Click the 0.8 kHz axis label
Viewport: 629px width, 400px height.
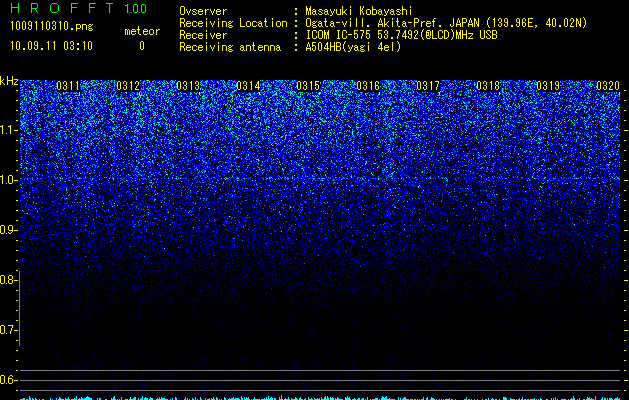point(7,280)
